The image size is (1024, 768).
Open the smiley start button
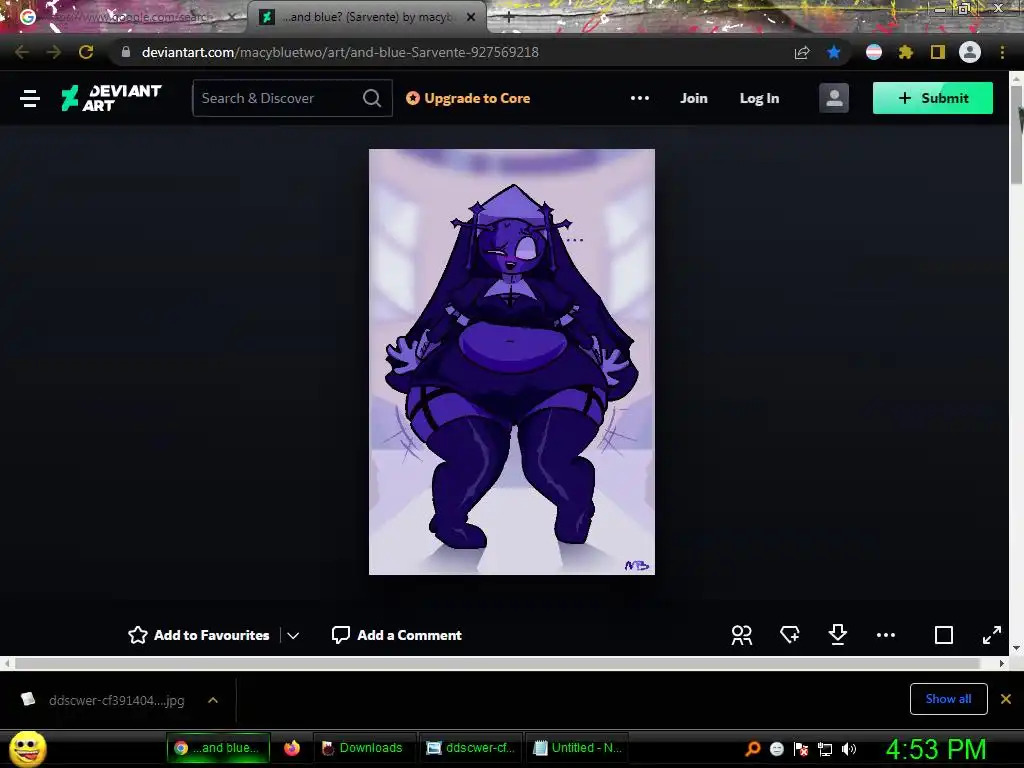point(28,748)
